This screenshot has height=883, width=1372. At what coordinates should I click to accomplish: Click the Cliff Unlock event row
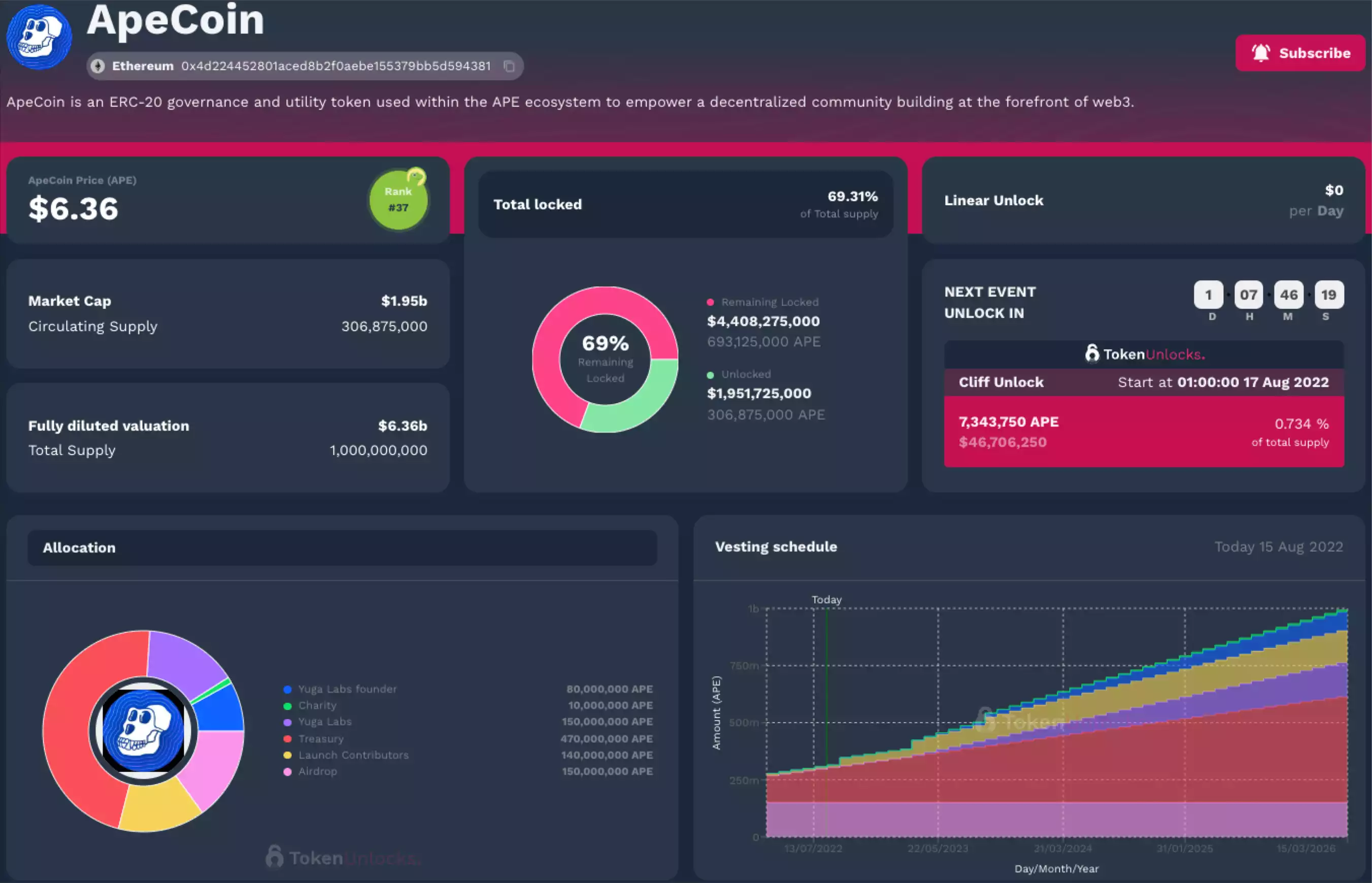[x=1143, y=382]
